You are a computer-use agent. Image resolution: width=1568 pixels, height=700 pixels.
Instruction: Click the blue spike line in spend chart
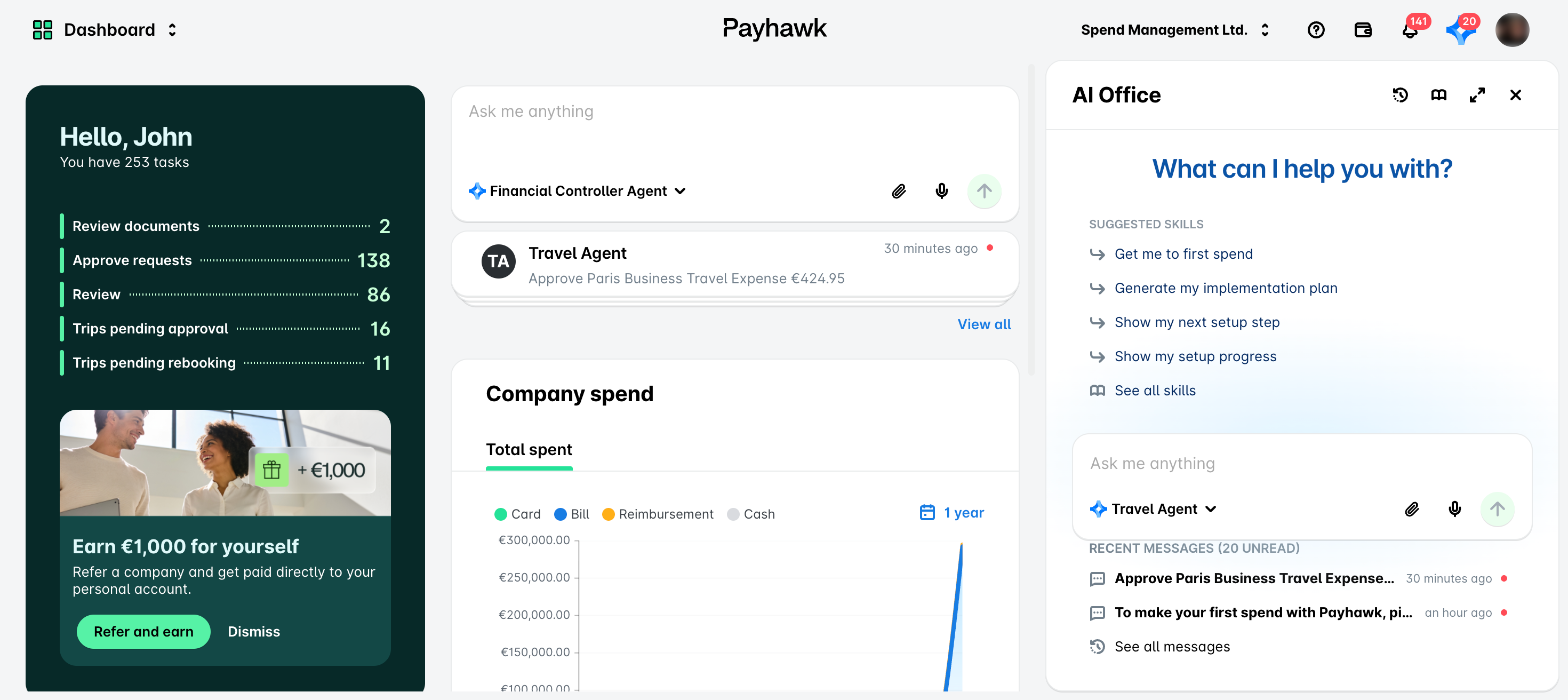pyautogui.click(x=954, y=617)
